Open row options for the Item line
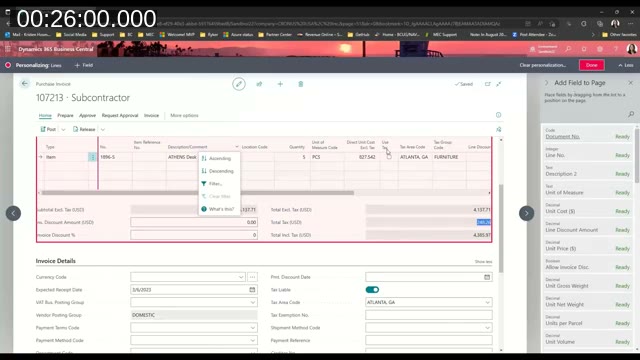This screenshot has height=360, width=640. (x=92, y=157)
